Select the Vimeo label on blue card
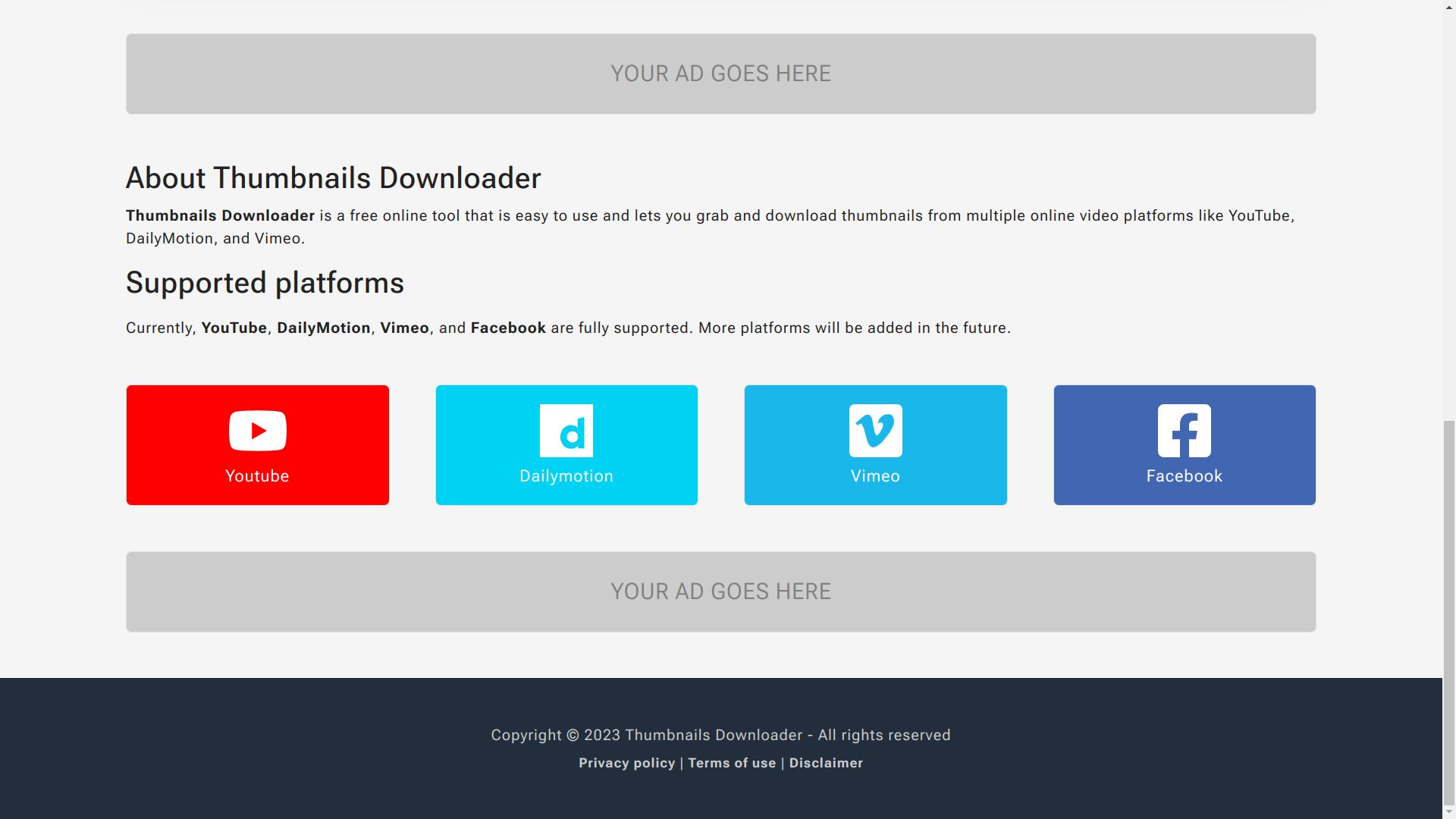1456x819 pixels. pyautogui.click(x=875, y=476)
